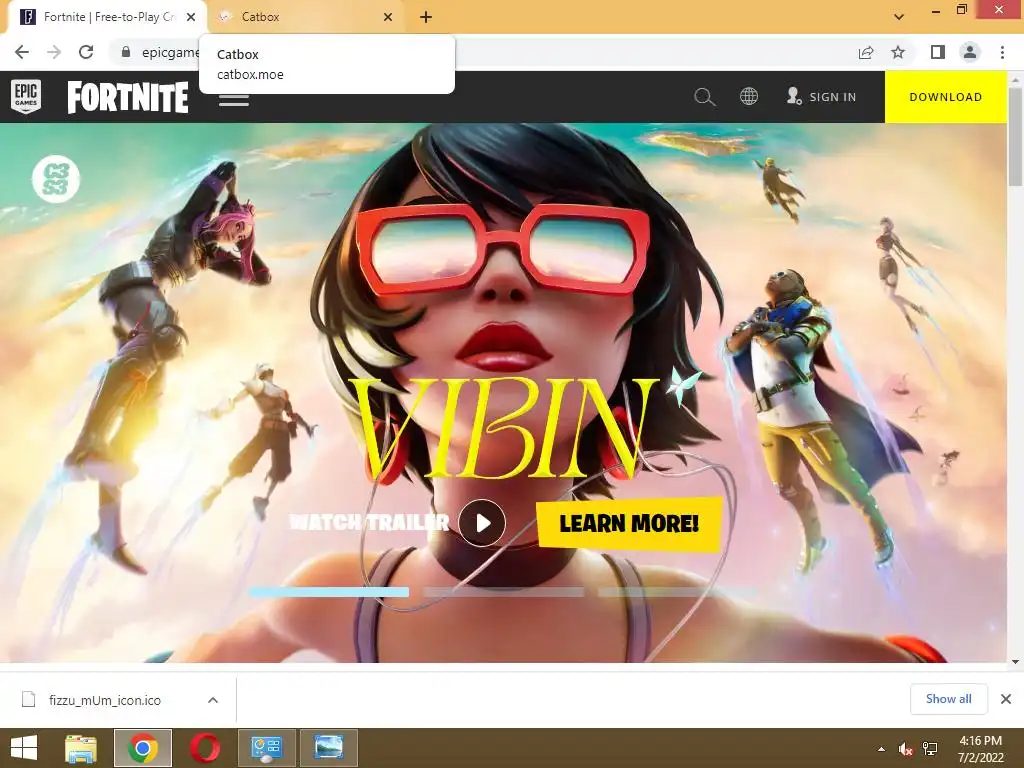Click the Epic Games logo
The height and width of the screenshot is (768, 1024).
[26, 97]
